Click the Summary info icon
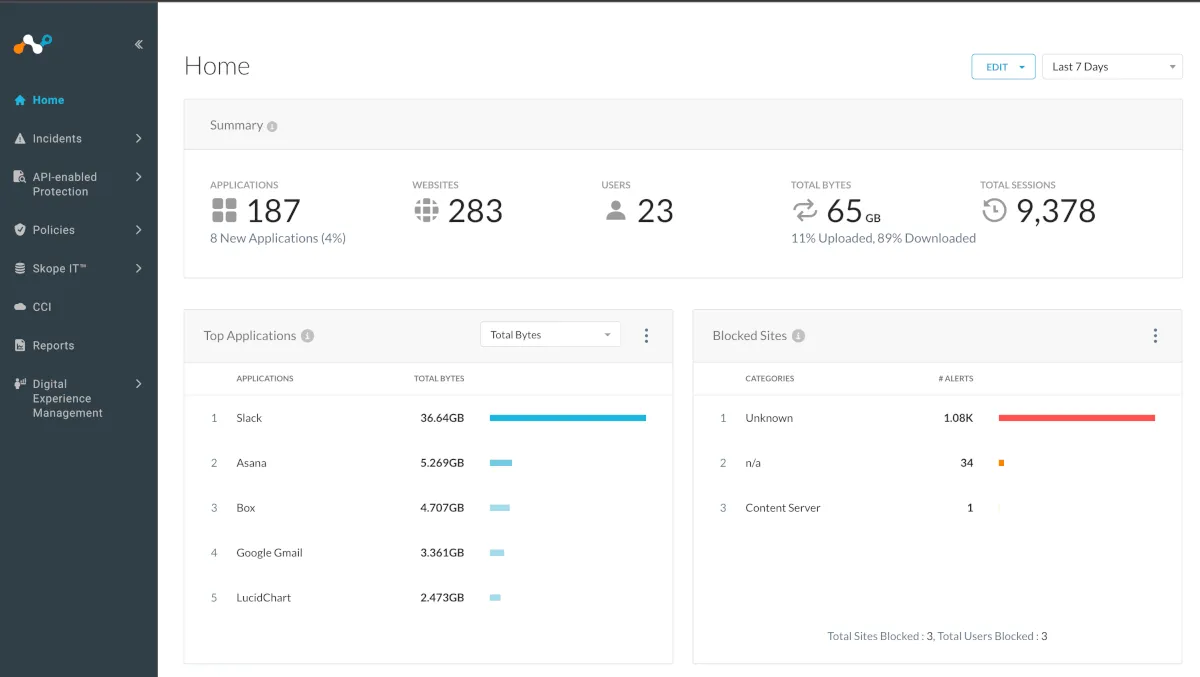Image resolution: width=1200 pixels, height=677 pixels. point(272,127)
